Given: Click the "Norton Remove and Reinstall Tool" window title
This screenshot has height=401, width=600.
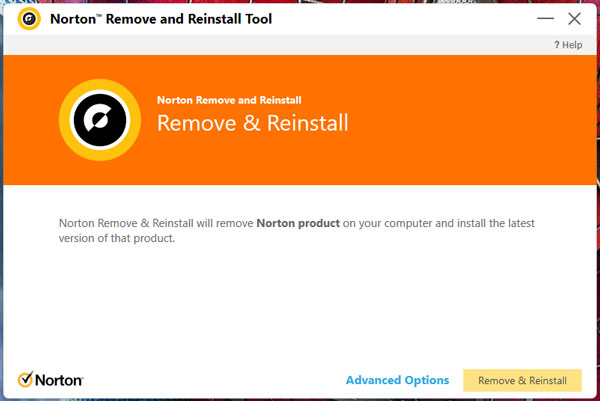Looking at the screenshot, I should coord(161,19).
